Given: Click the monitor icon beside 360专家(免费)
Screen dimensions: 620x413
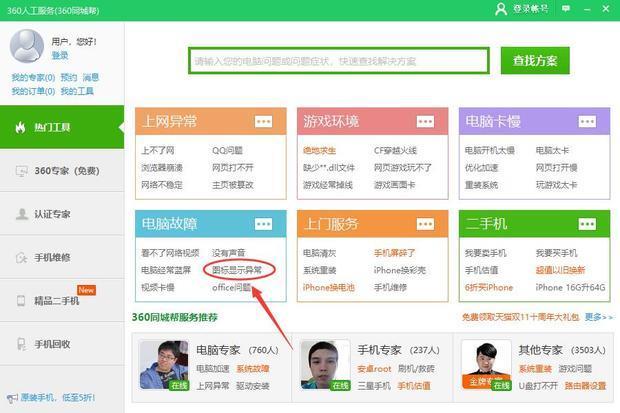Looking at the screenshot, I should point(19,171).
